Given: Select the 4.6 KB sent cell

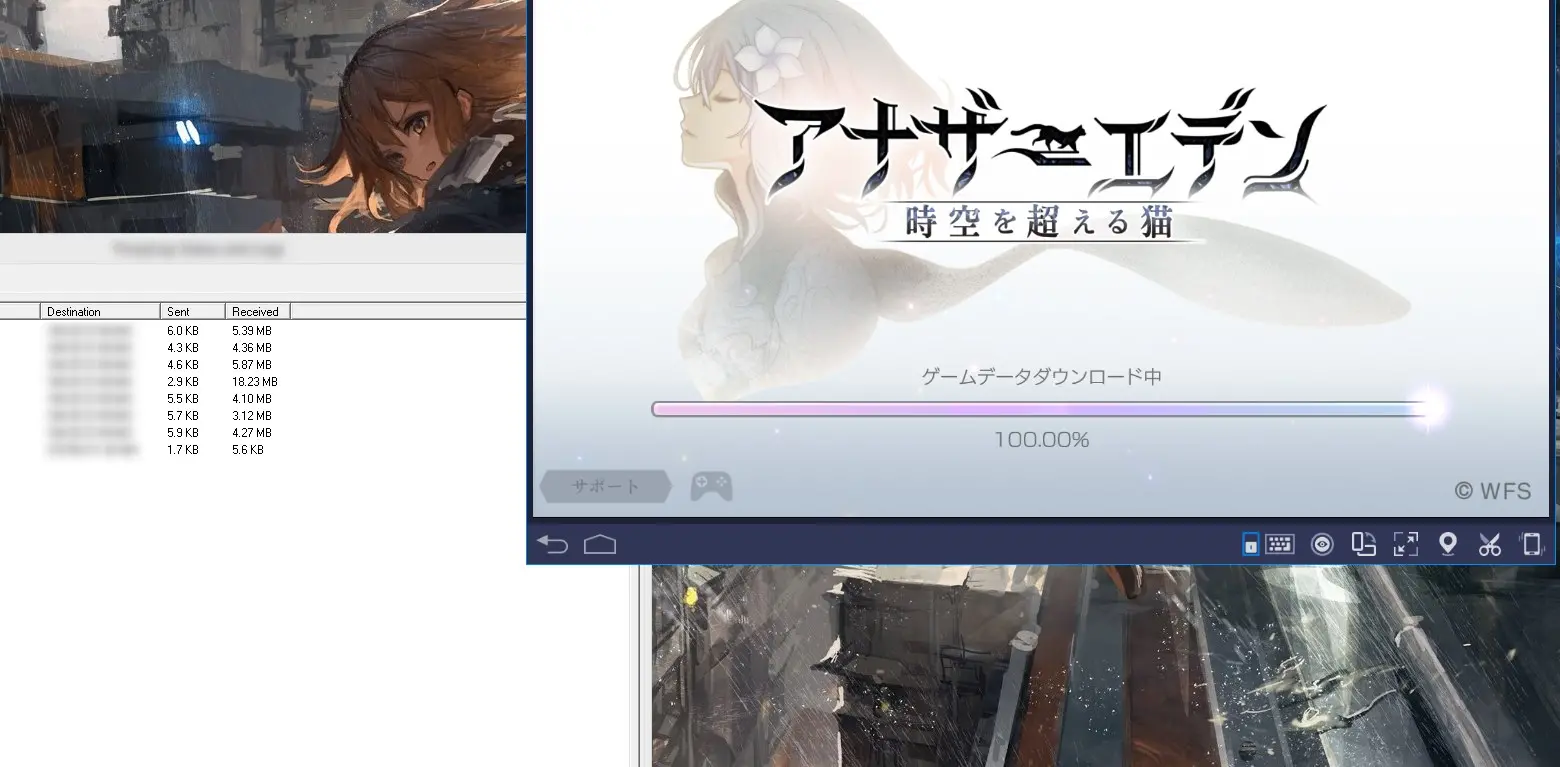Looking at the screenshot, I should [183, 365].
